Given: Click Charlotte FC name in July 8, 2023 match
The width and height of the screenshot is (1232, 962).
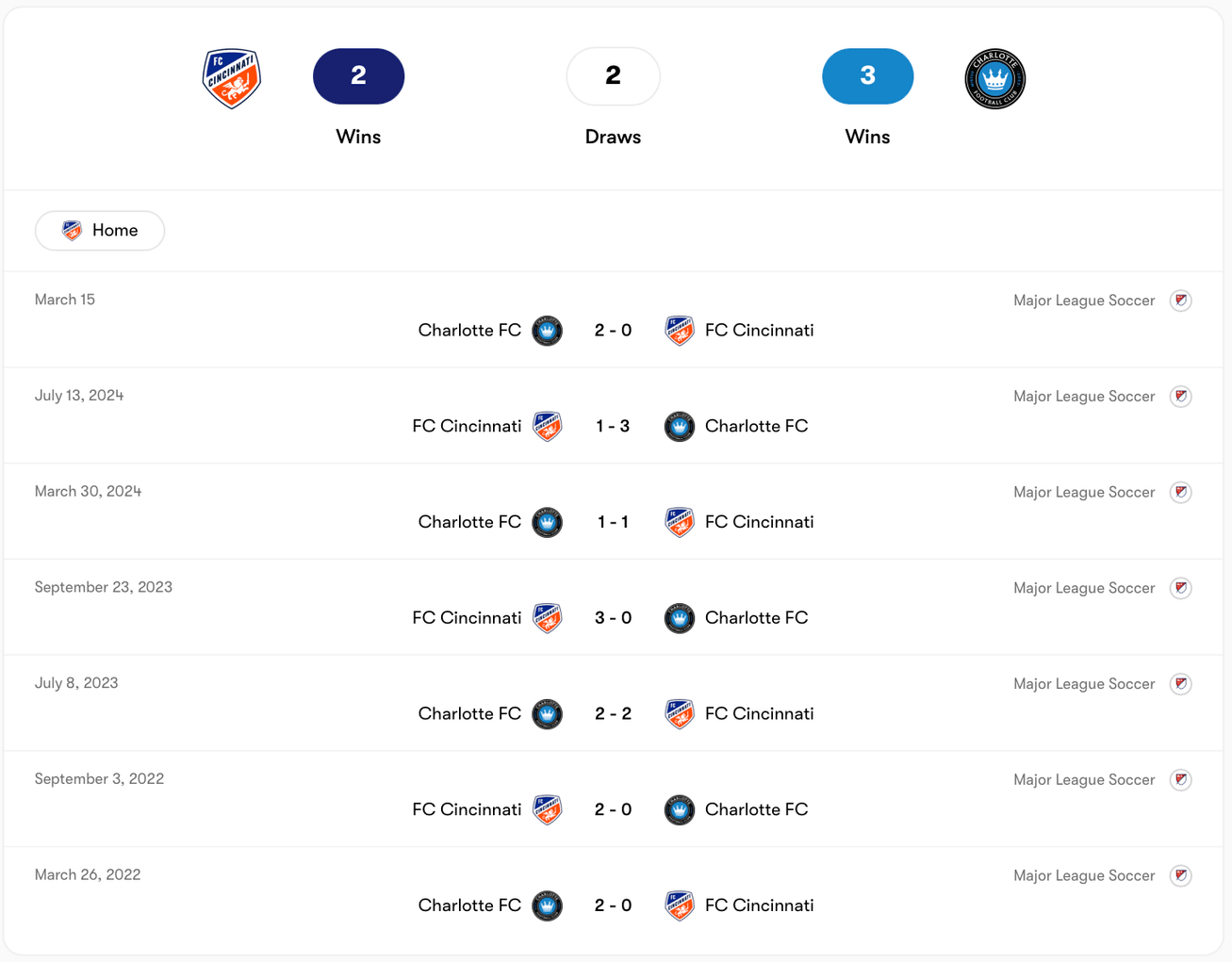Looking at the screenshot, I should [x=469, y=714].
